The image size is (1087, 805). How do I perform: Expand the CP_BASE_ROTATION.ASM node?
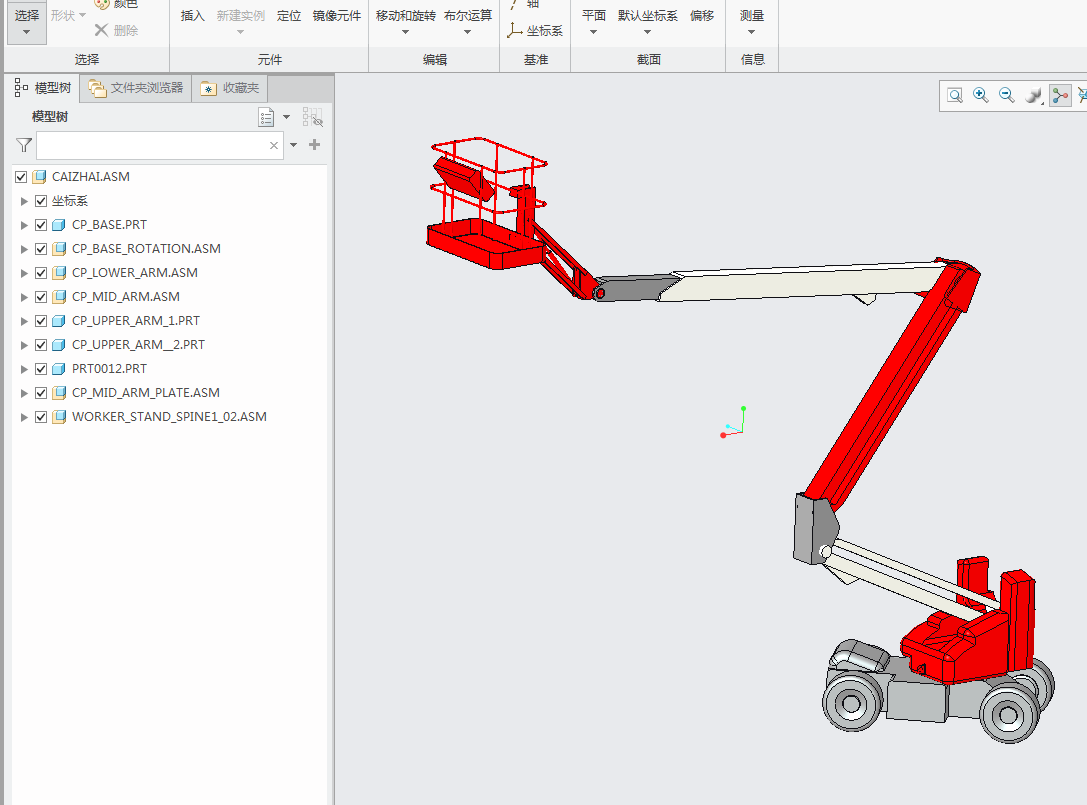point(24,249)
